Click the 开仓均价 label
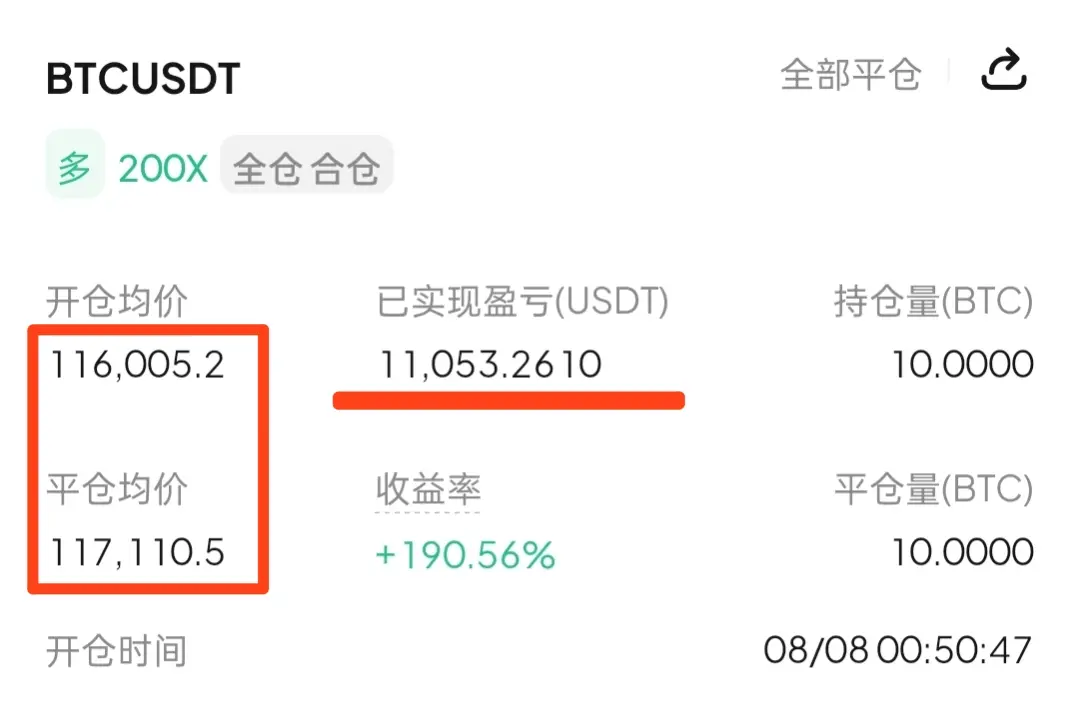Screen dimensions: 1079x709 [117, 301]
